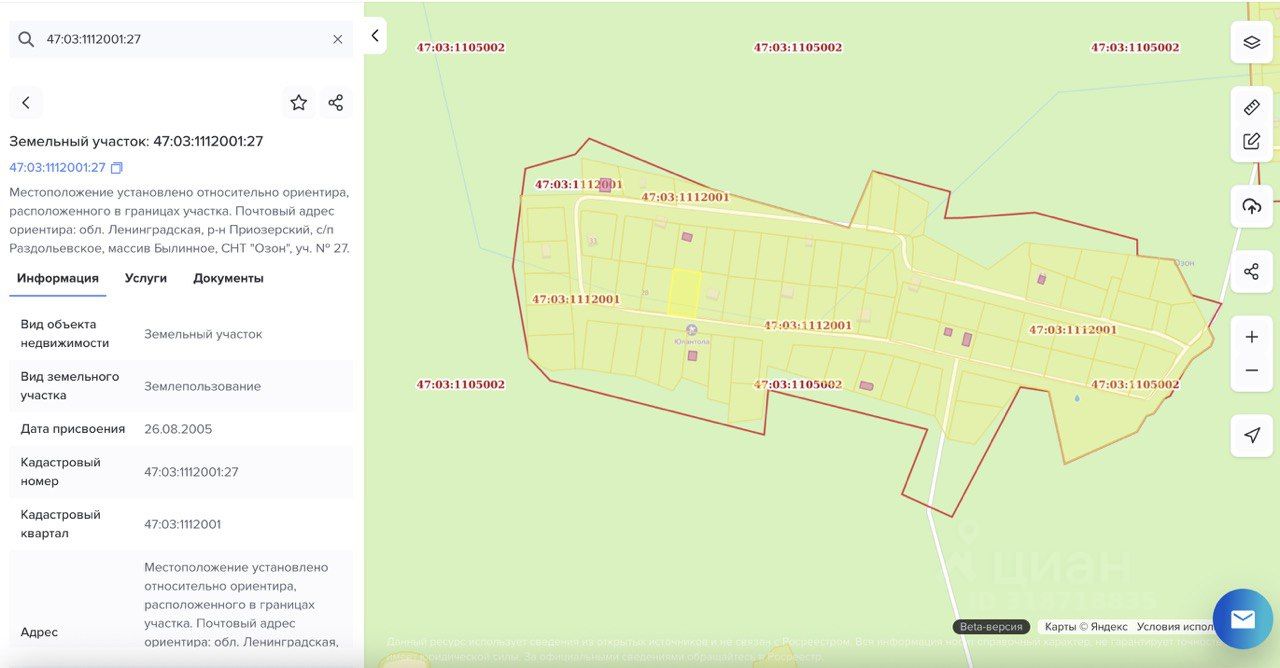Click the Юлантола place marker icon
This screenshot has width=1280, height=668.
tap(691, 329)
